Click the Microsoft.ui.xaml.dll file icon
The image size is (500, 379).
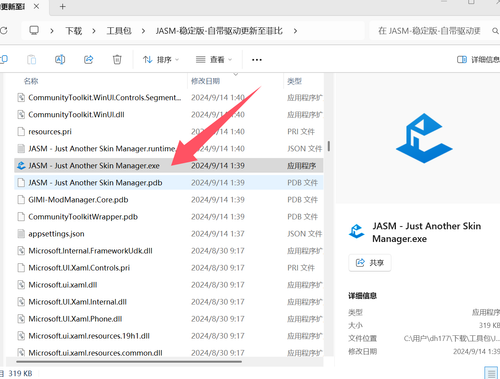point(21,285)
